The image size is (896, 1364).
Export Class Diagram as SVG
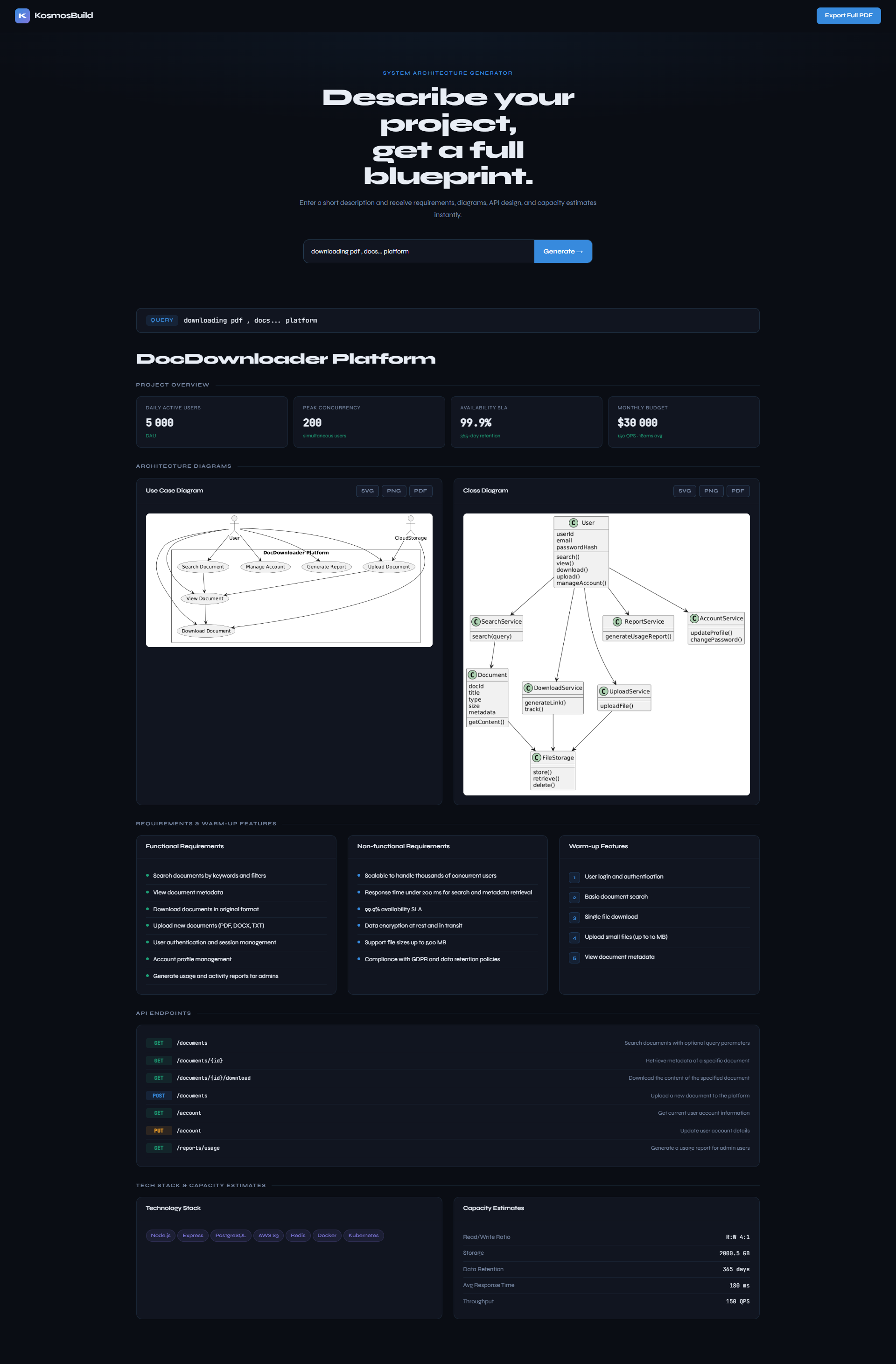[x=685, y=491]
